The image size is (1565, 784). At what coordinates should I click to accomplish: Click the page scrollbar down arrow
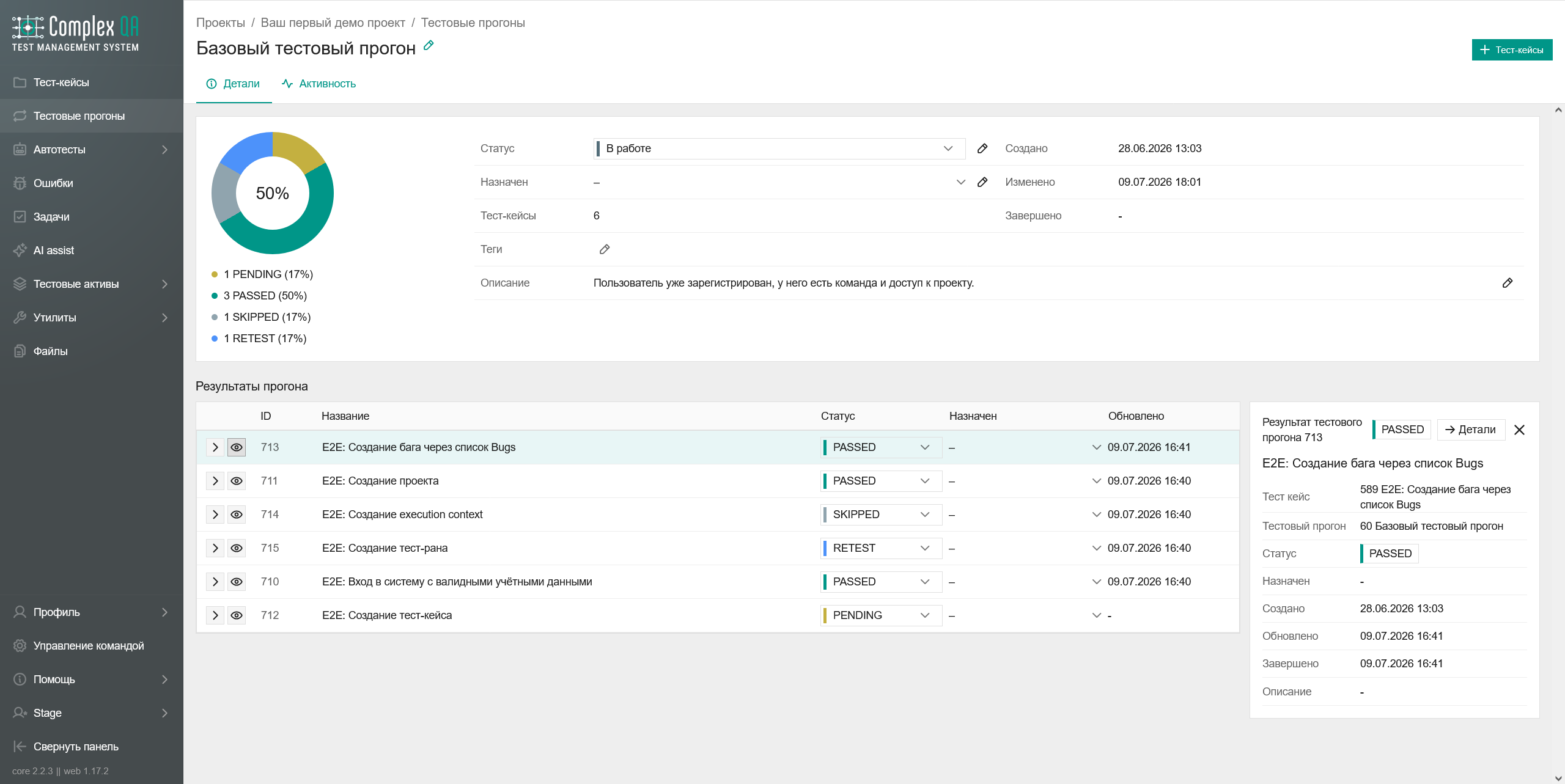(1558, 779)
